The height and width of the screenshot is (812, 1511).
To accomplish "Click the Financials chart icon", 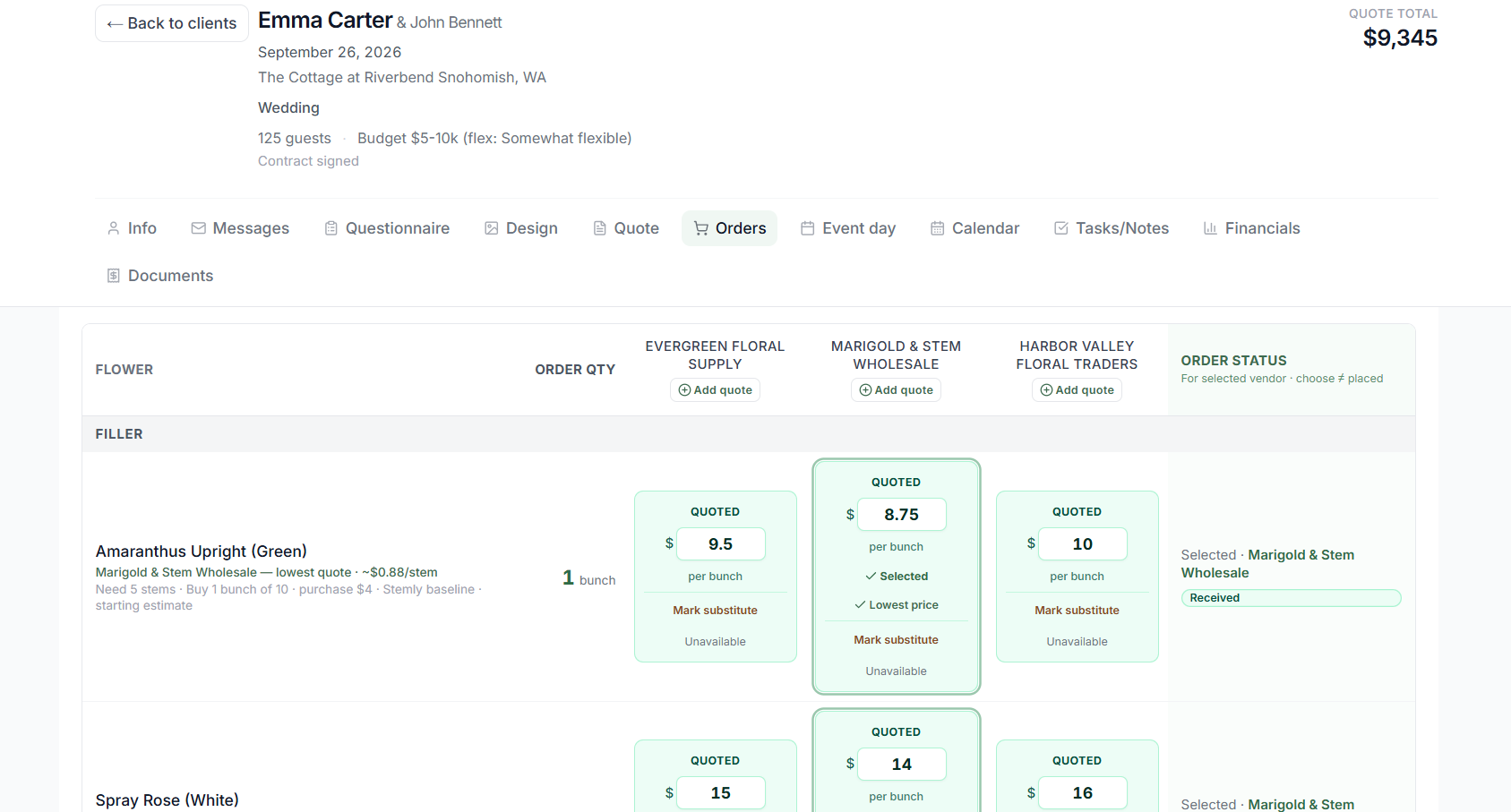I will point(1210,228).
